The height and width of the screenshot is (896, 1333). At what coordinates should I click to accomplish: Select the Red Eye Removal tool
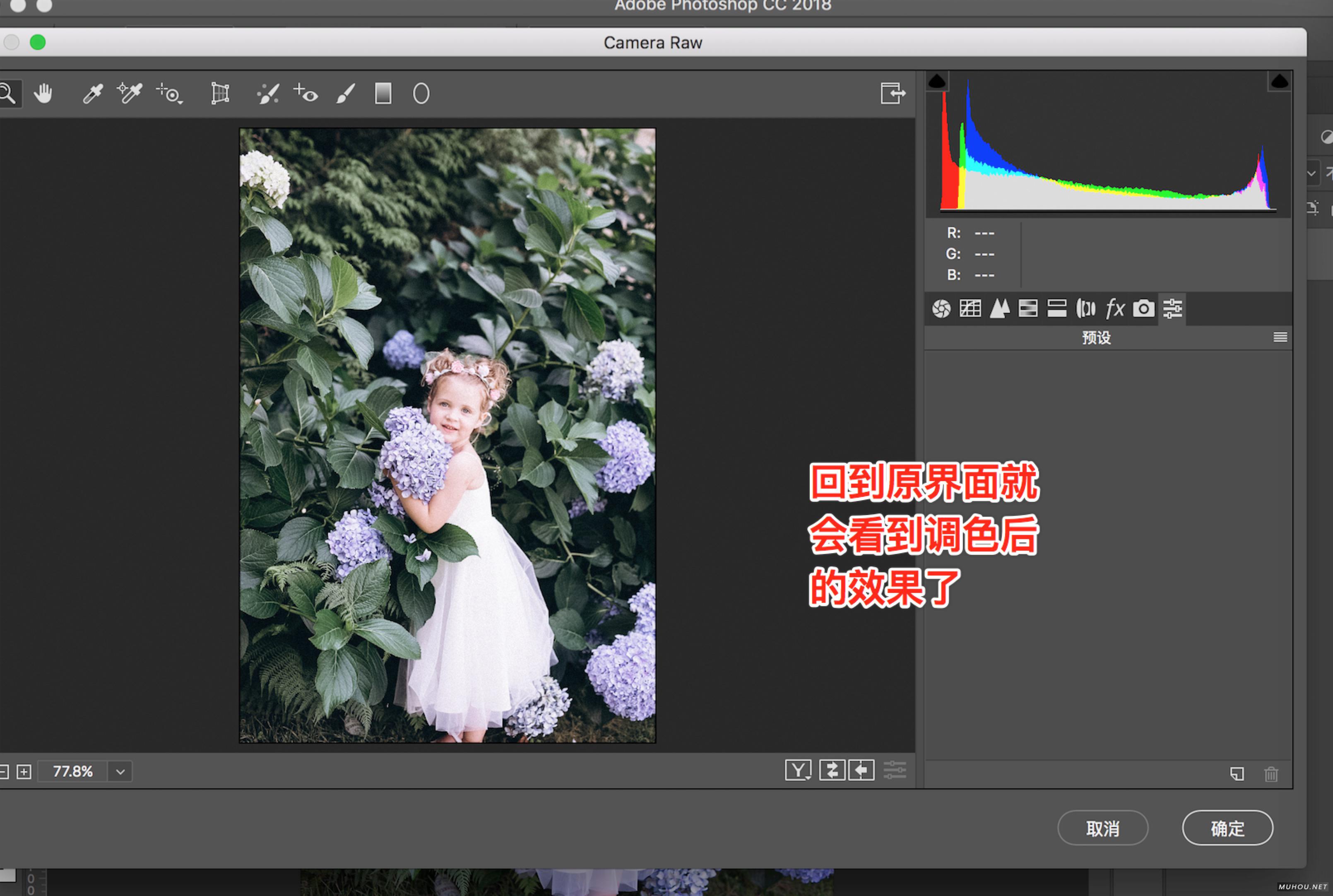[x=306, y=93]
